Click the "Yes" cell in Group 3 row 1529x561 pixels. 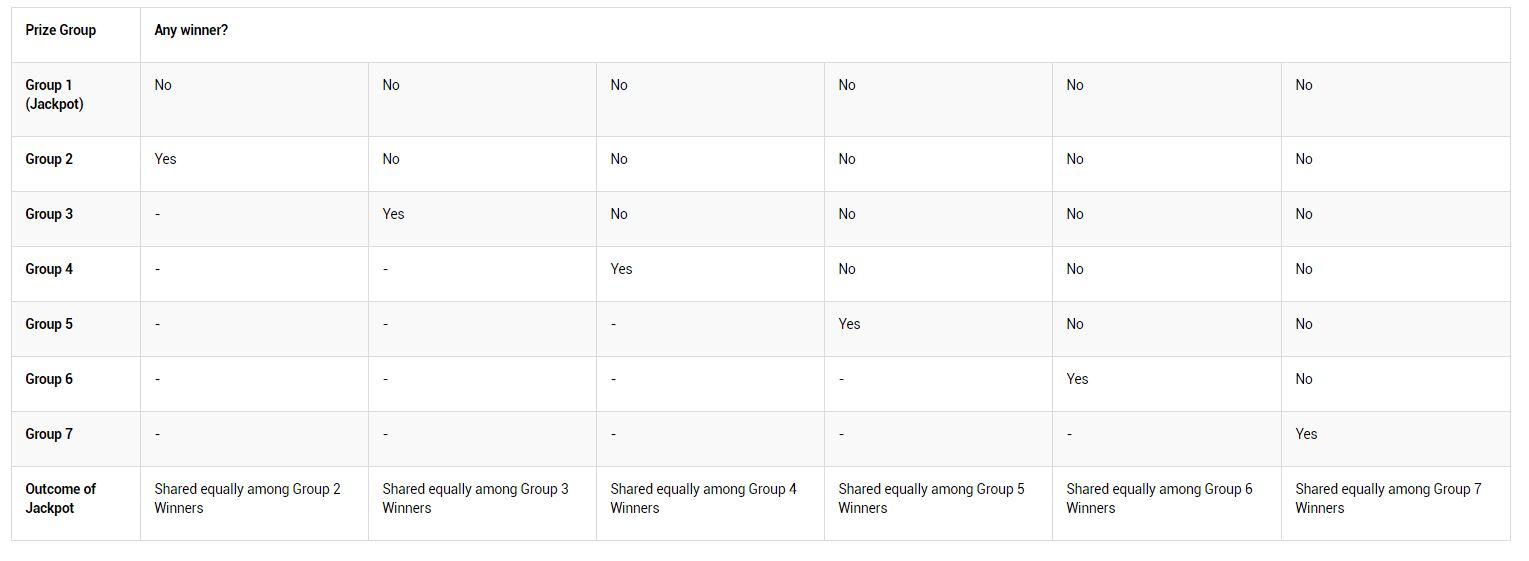pos(393,214)
